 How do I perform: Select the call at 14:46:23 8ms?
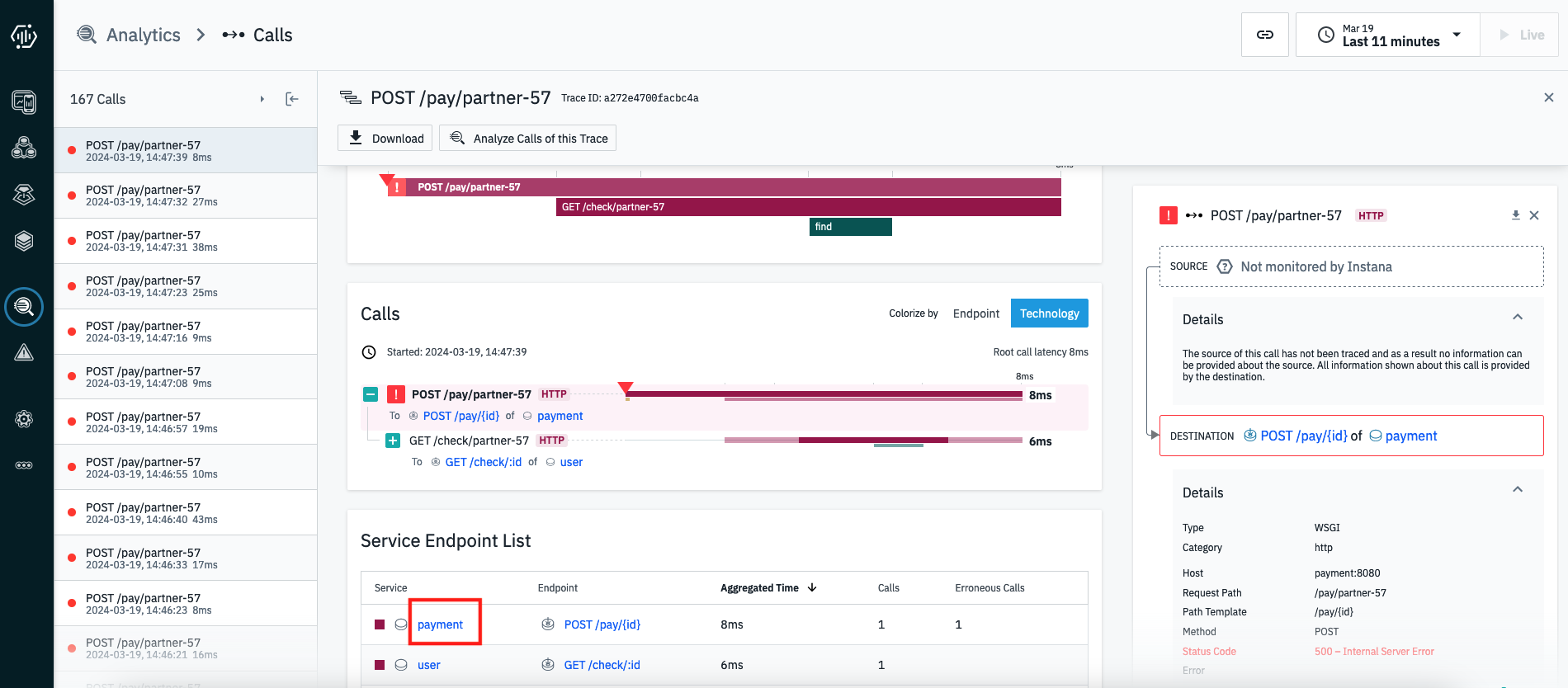[186, 604]
